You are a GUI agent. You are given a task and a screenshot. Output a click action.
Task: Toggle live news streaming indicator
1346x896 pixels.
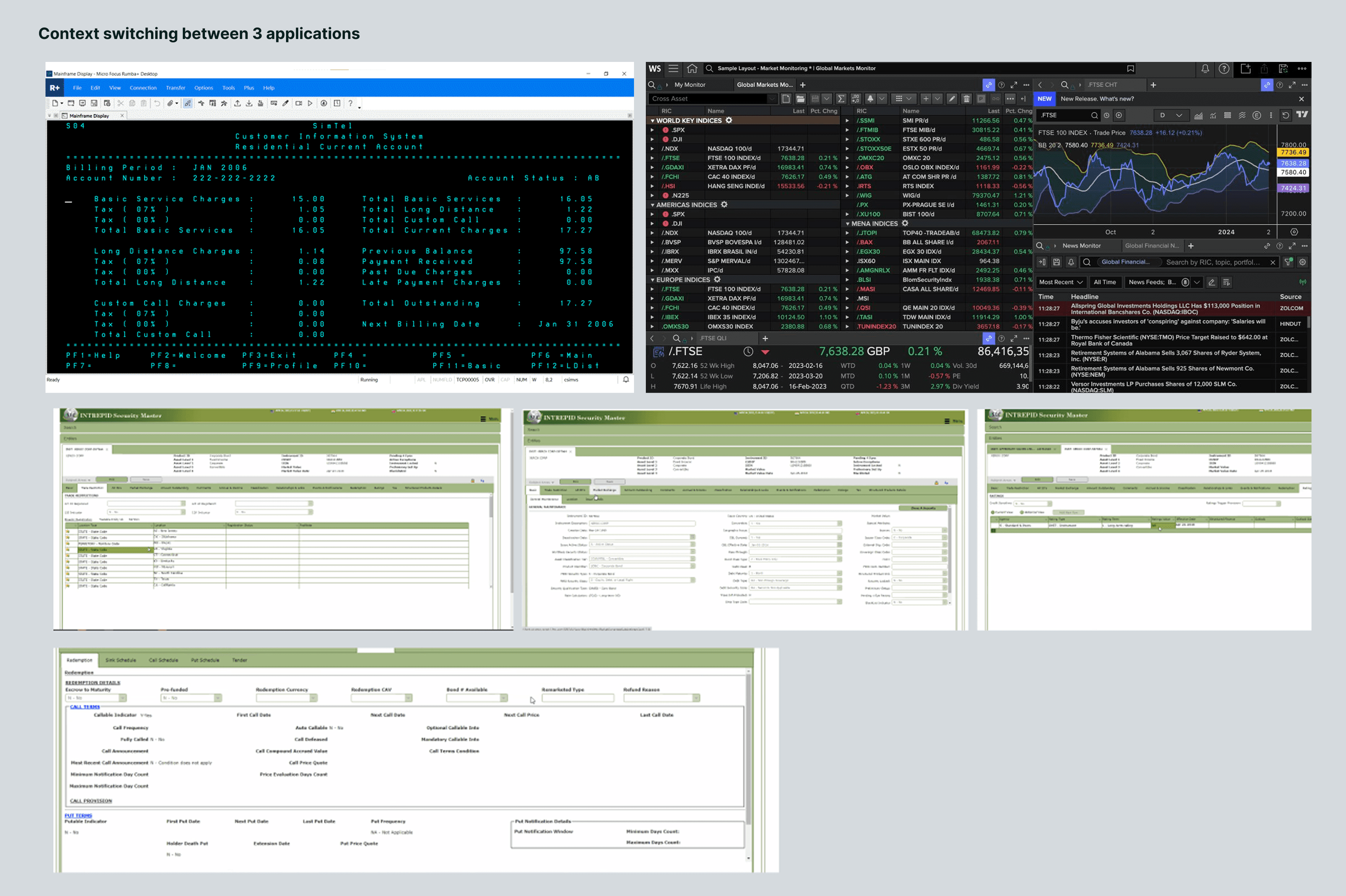click(1302, 282)
